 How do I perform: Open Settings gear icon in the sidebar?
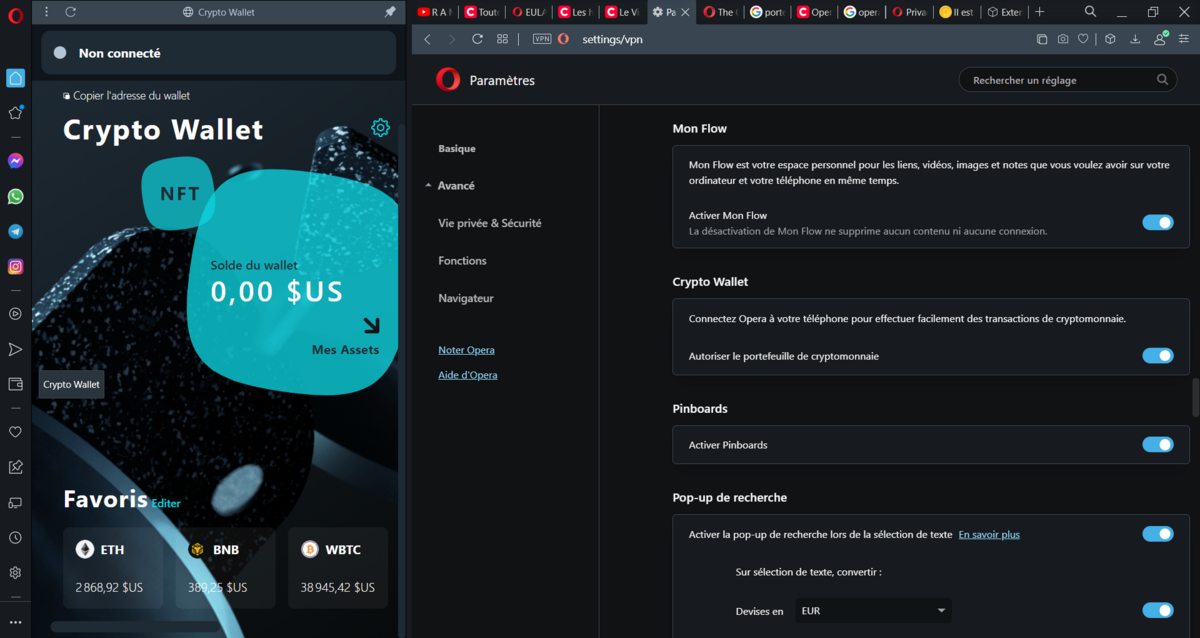(x=15, y=573)
